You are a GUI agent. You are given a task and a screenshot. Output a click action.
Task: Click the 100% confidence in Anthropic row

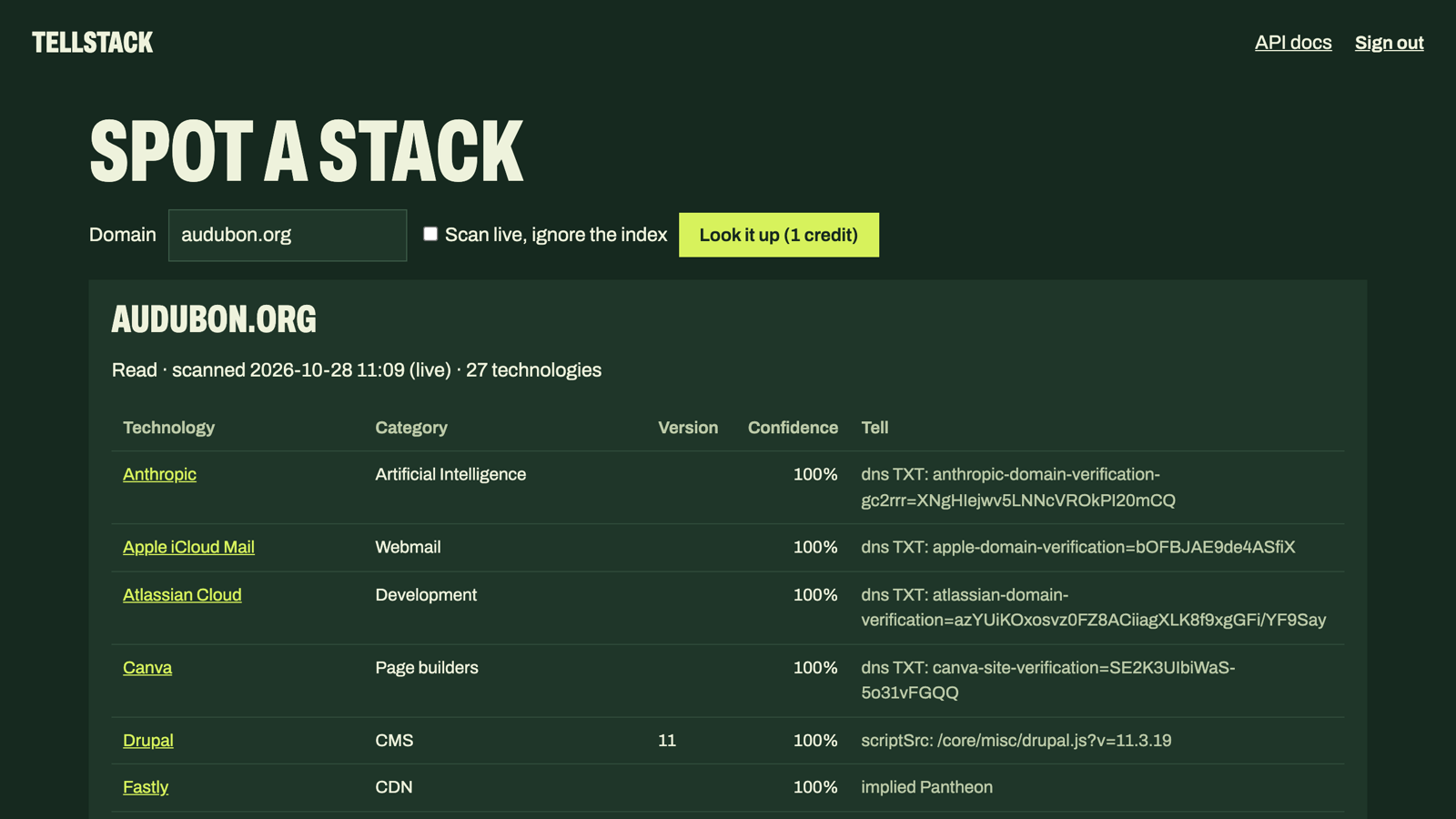tap(815, 474)
